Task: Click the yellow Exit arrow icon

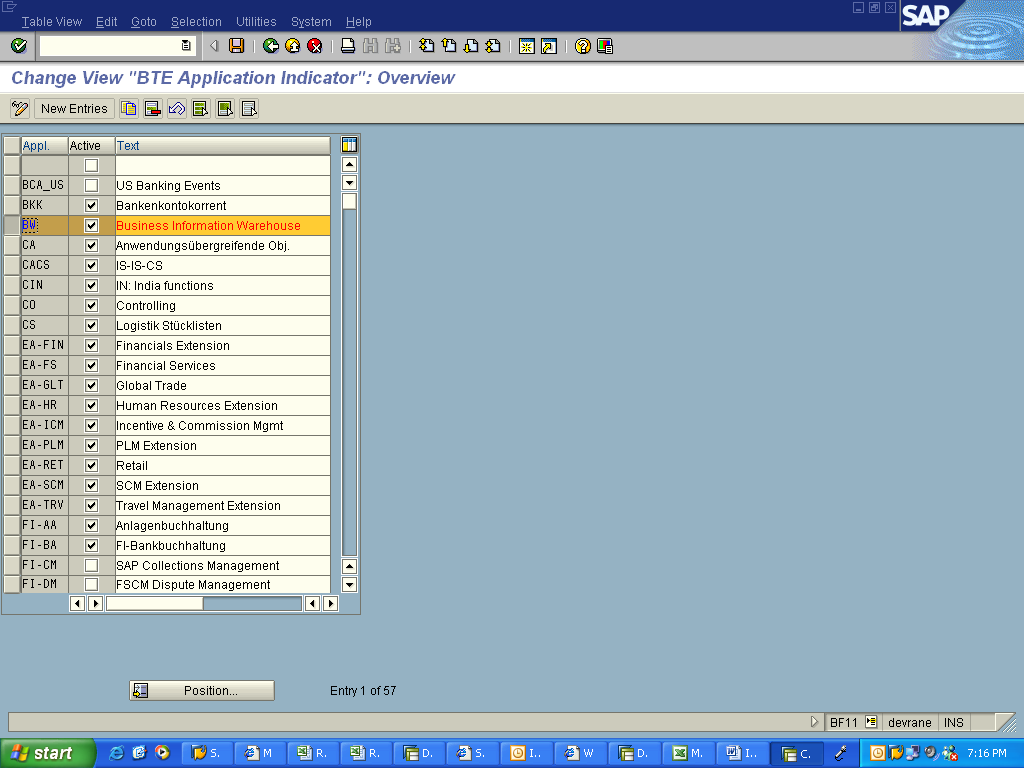Action: (x=293, y=46)
